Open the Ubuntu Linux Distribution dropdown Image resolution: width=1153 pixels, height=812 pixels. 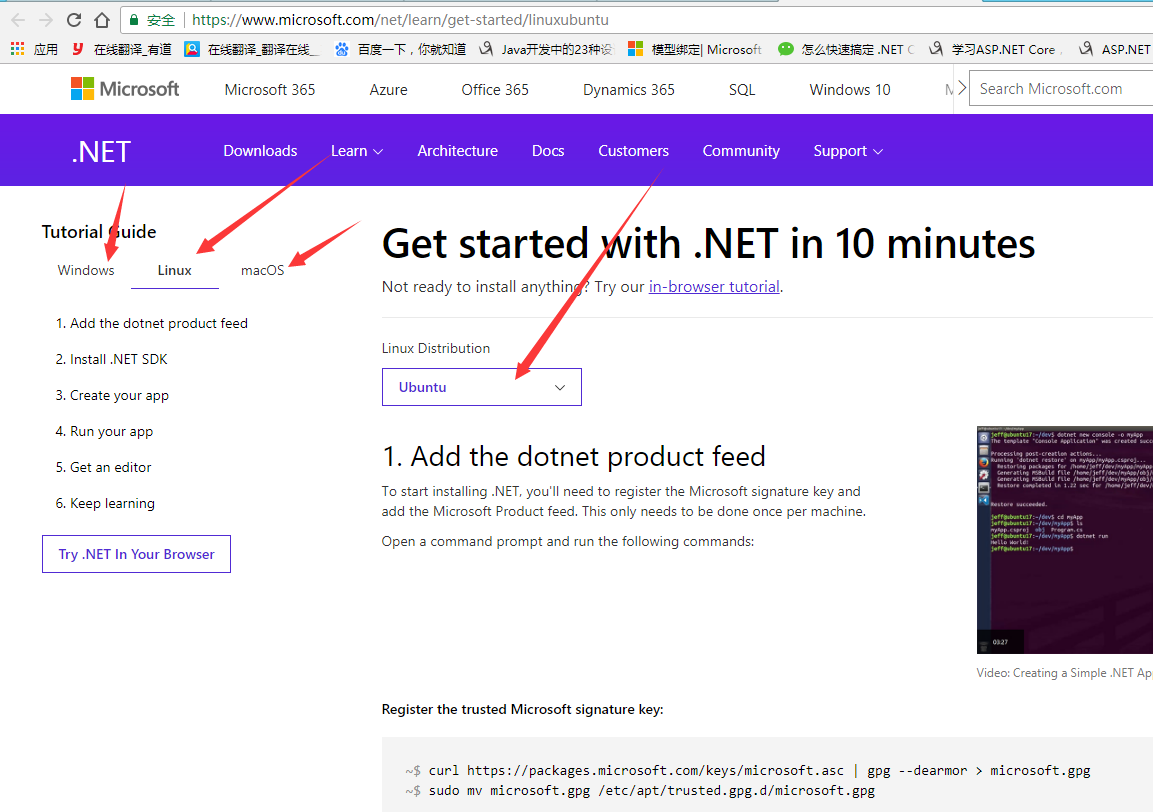pos(482,387)
